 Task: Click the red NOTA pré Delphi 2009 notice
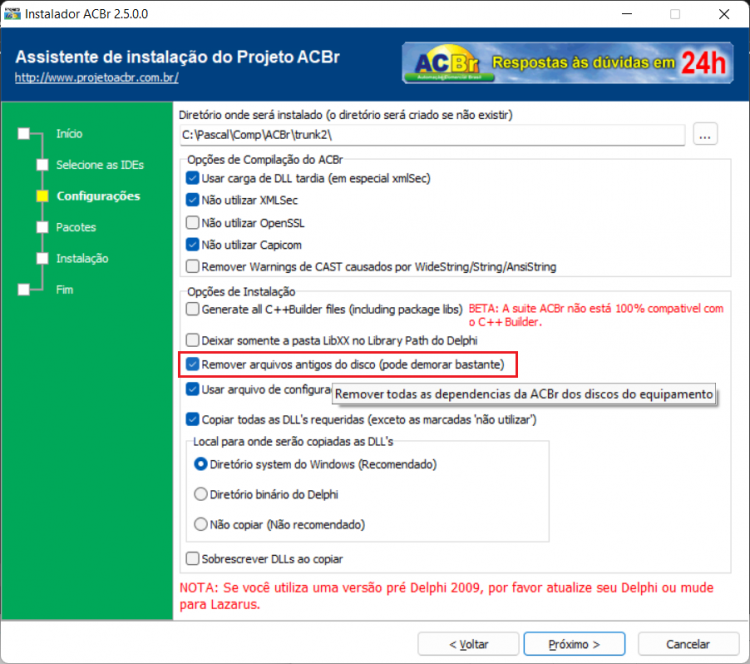446,596
